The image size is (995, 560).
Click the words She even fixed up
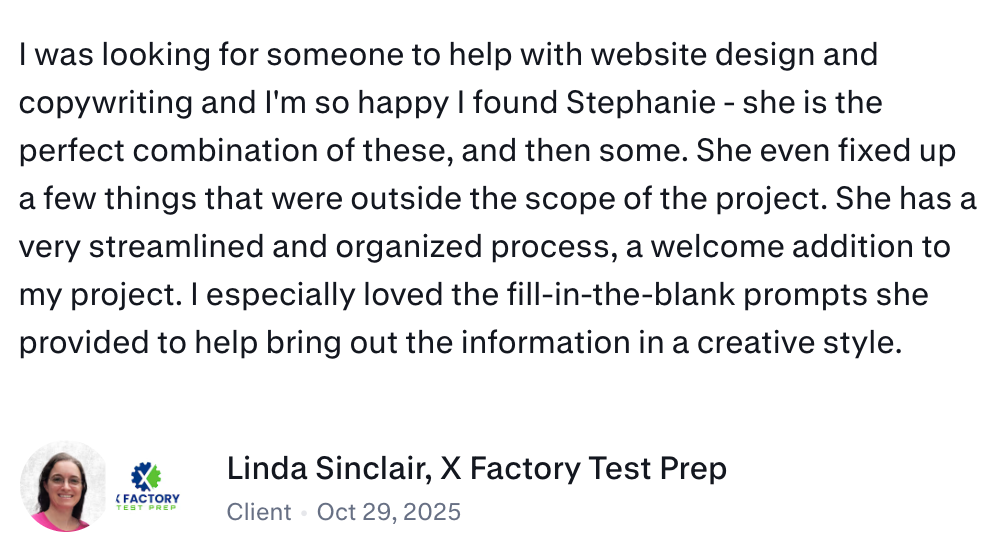click(x=826, y=152)
